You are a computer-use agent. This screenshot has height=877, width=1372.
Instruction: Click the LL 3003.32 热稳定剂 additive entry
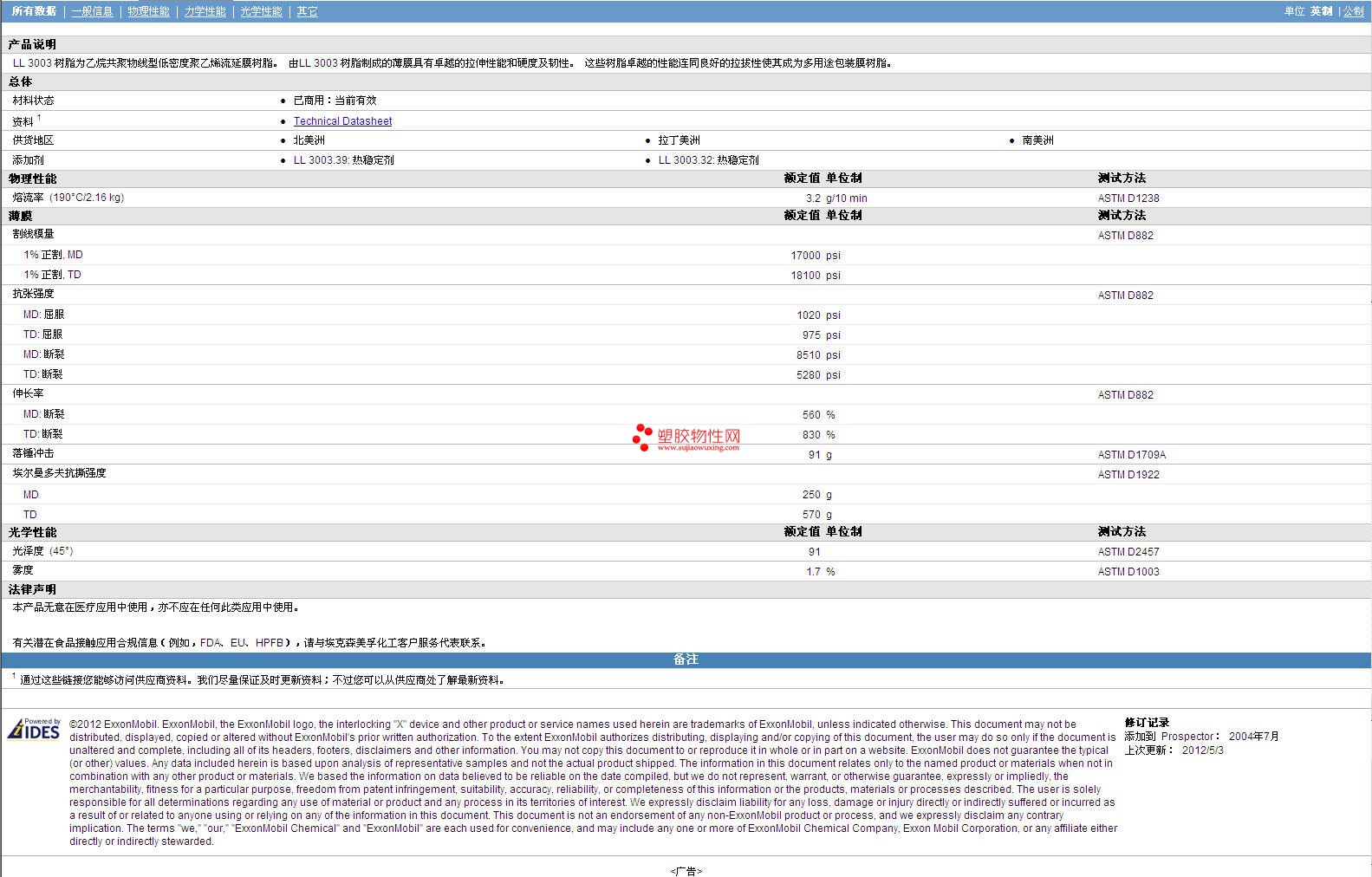click(708, 160)
